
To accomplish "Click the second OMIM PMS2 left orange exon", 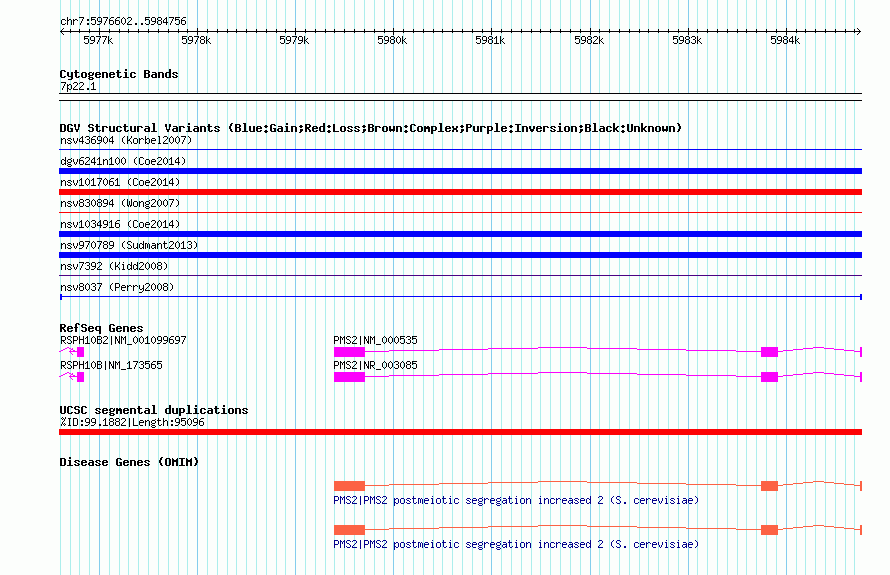I will pyautogui.click(x=349, y=530).
